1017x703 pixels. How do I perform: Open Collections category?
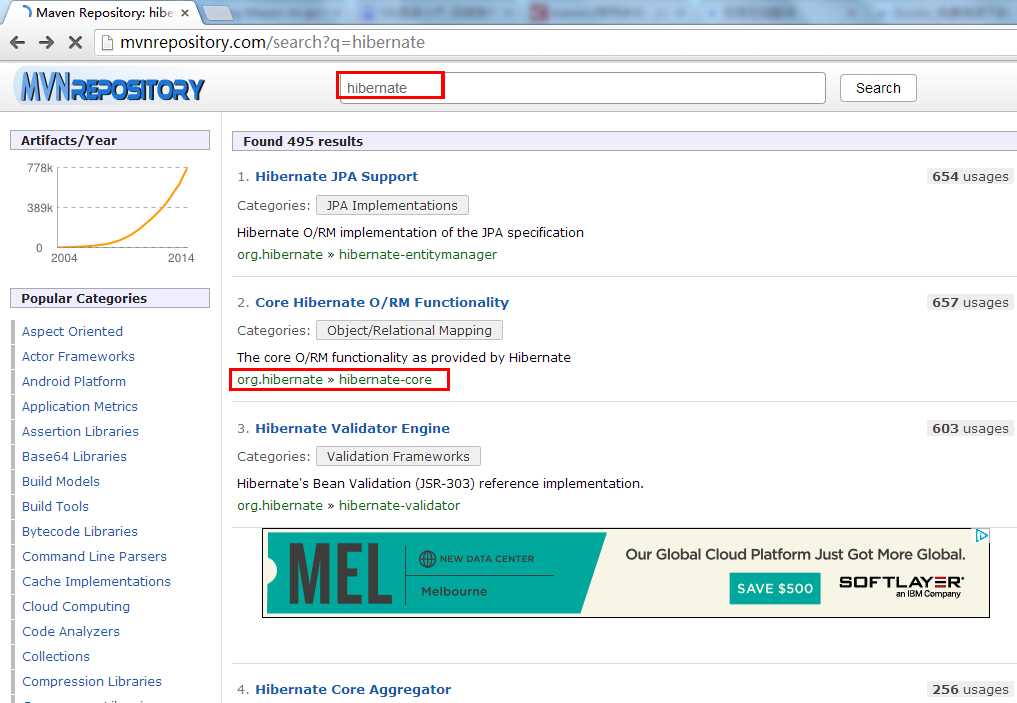56,656
